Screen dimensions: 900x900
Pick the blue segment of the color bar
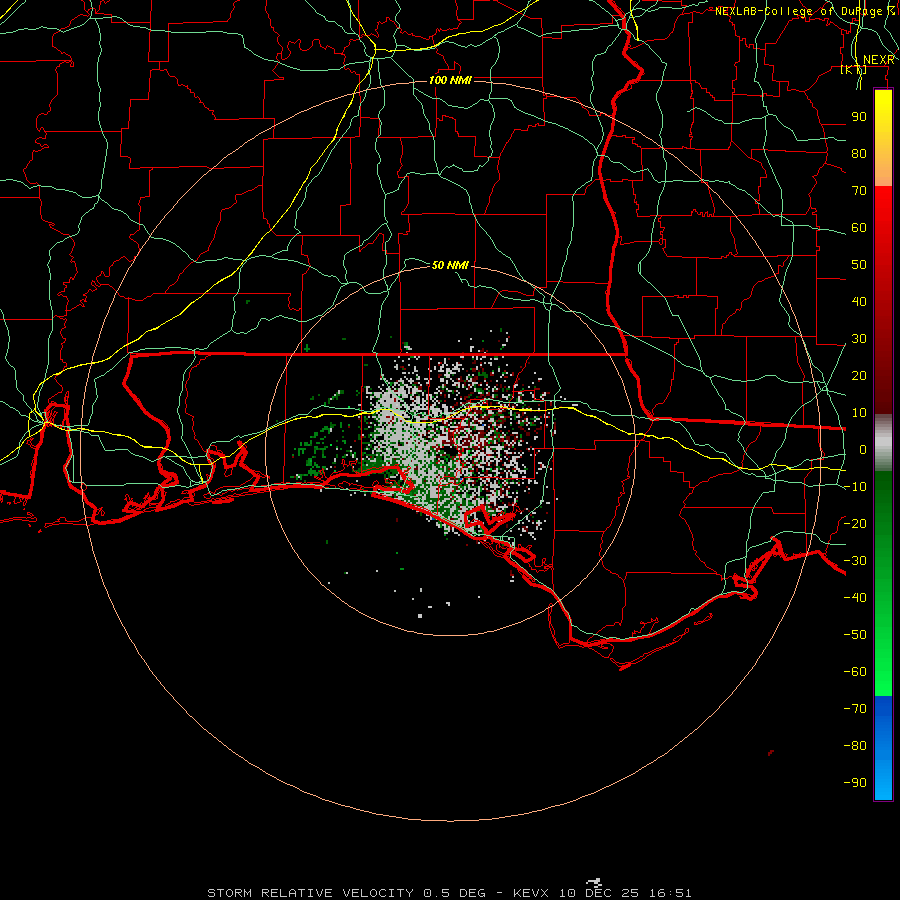click(883, 748)
